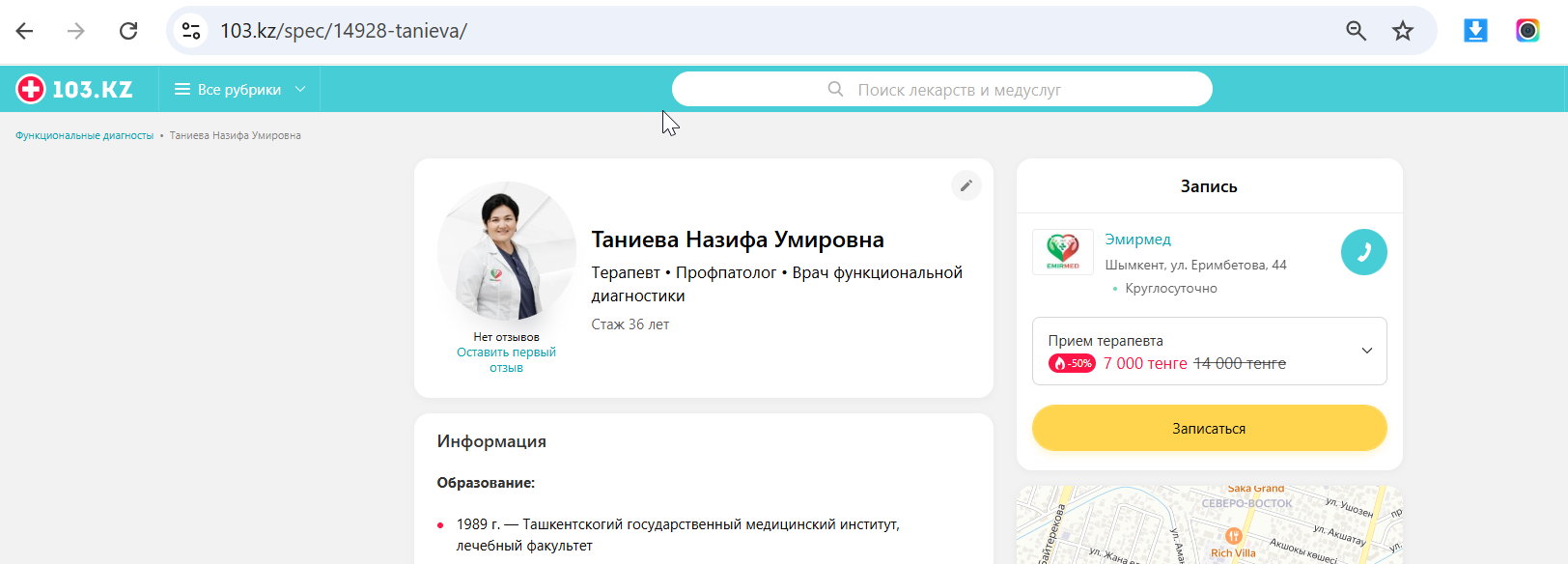The width and height of the screenshot is (1568, 564).
Task: Click the Круглосуточно working hours text
Action: (x=1171, y=289)
